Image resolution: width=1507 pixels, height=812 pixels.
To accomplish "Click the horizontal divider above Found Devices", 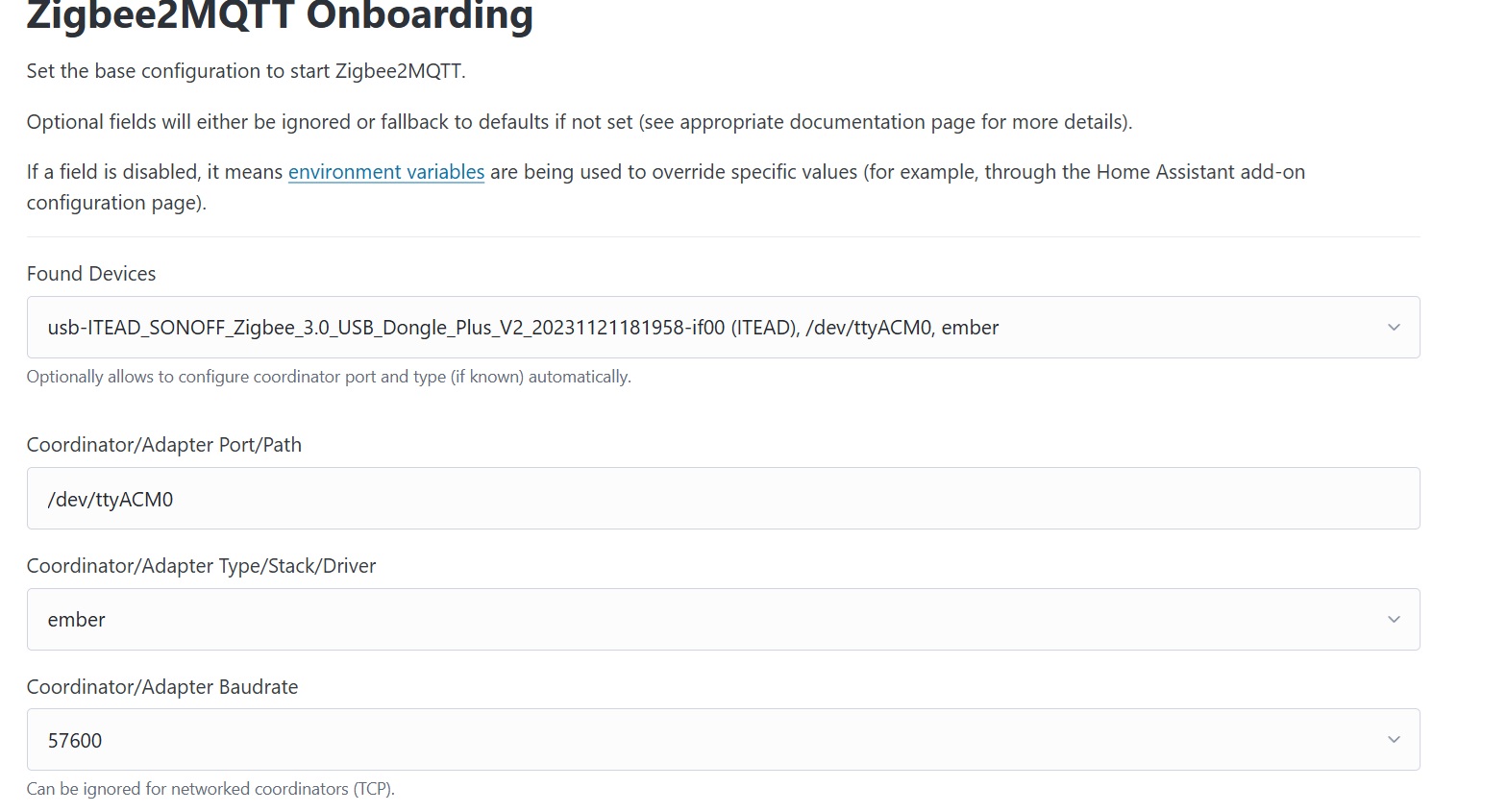I will click(x=723, y=236).
